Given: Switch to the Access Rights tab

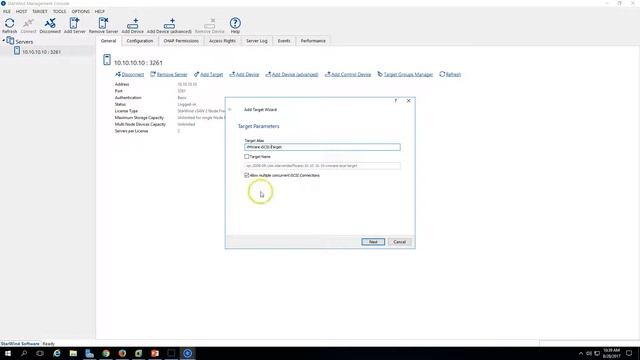Looking at the screenshot, I should tap(222, 41).
